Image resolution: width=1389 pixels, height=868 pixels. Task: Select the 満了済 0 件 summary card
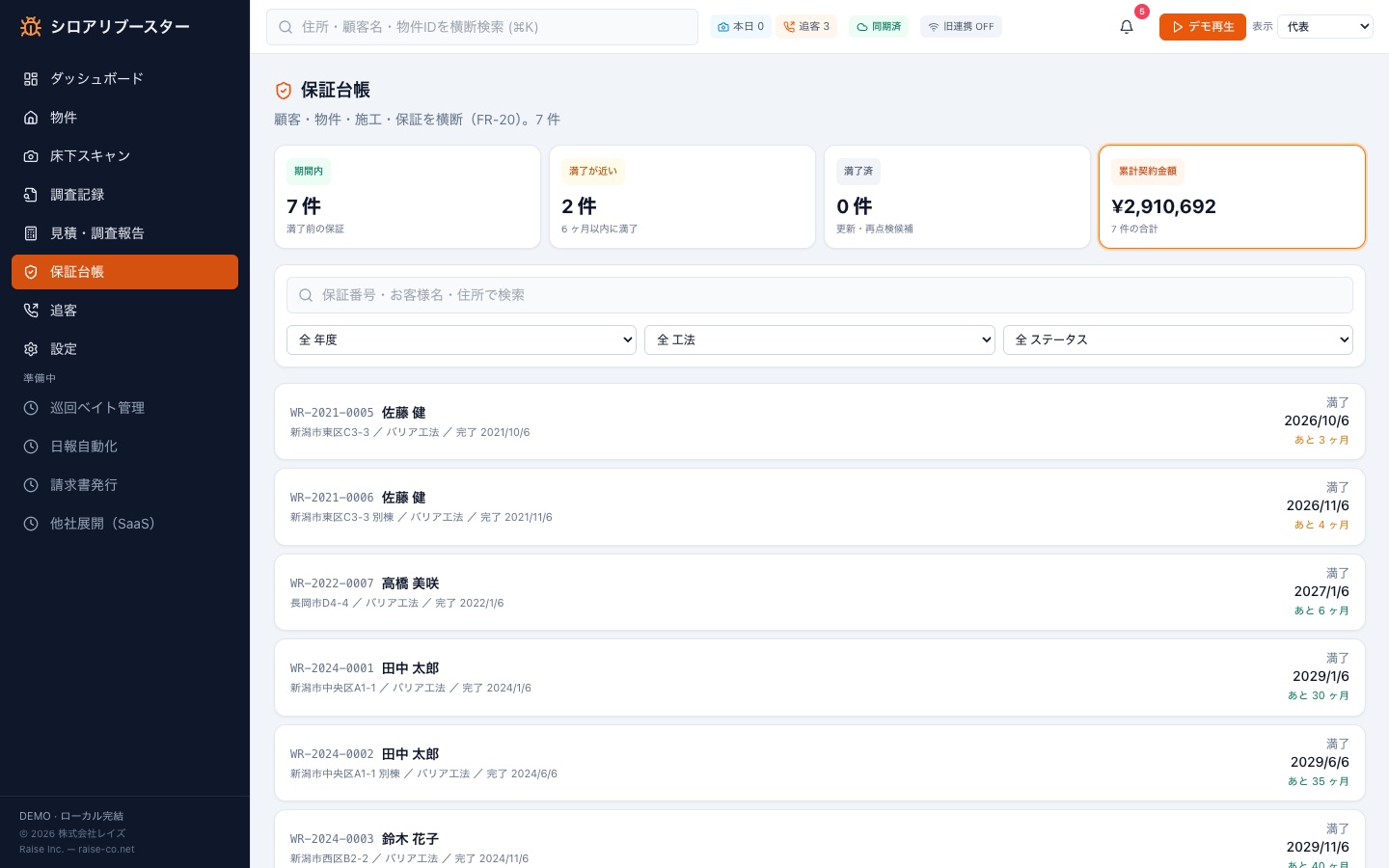(957, 197)
